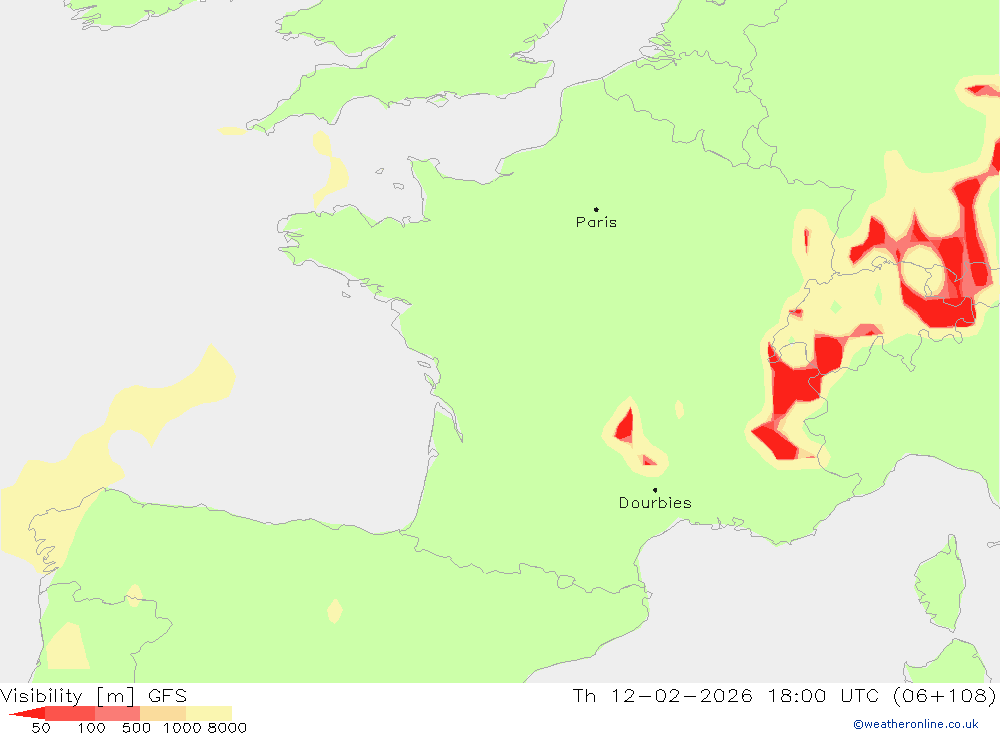Click the legend value 1000
The height and width of the screenshot is (733, 1000).
pyautogui.click(x=182, y=728)
